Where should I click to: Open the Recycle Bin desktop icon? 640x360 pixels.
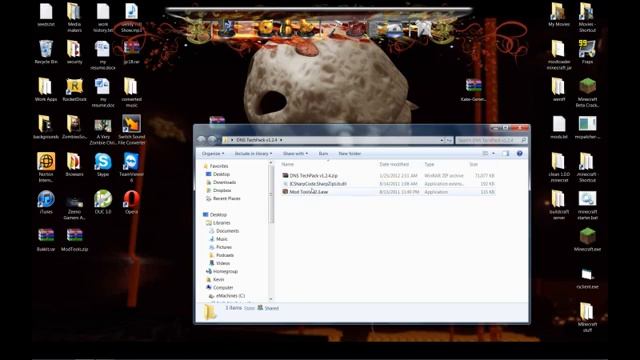[46, 52]
